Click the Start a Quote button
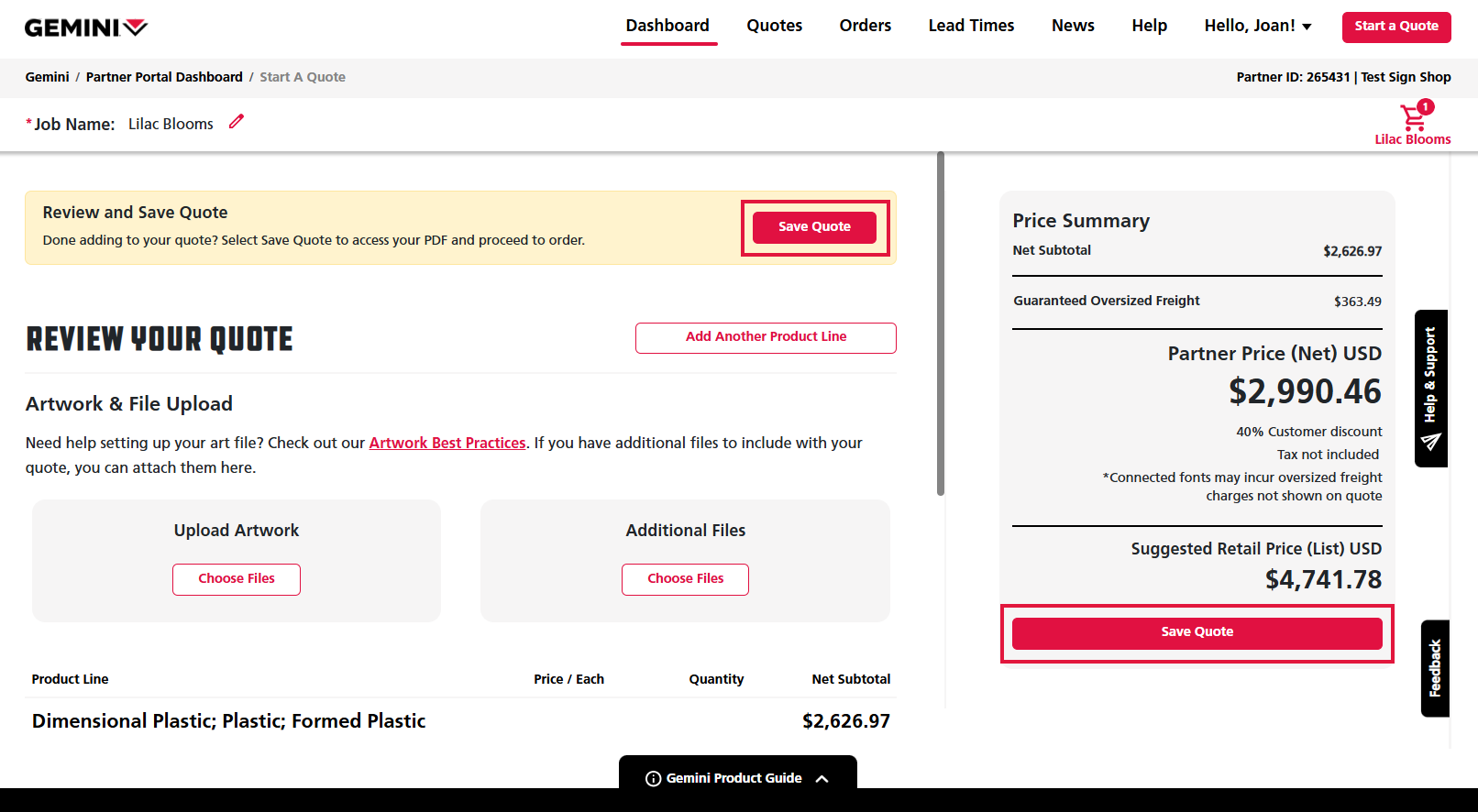 (x=1395, y=26)
